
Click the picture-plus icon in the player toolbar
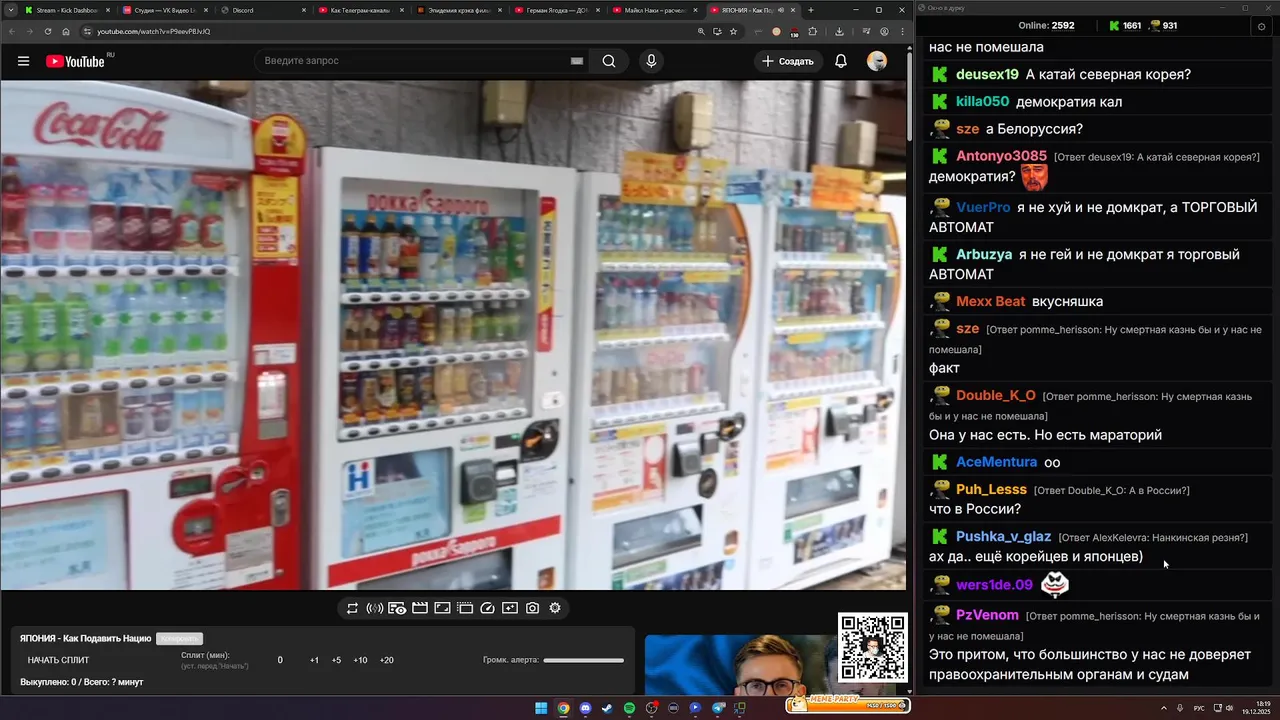pyautogui.click(x=510, y=608)
